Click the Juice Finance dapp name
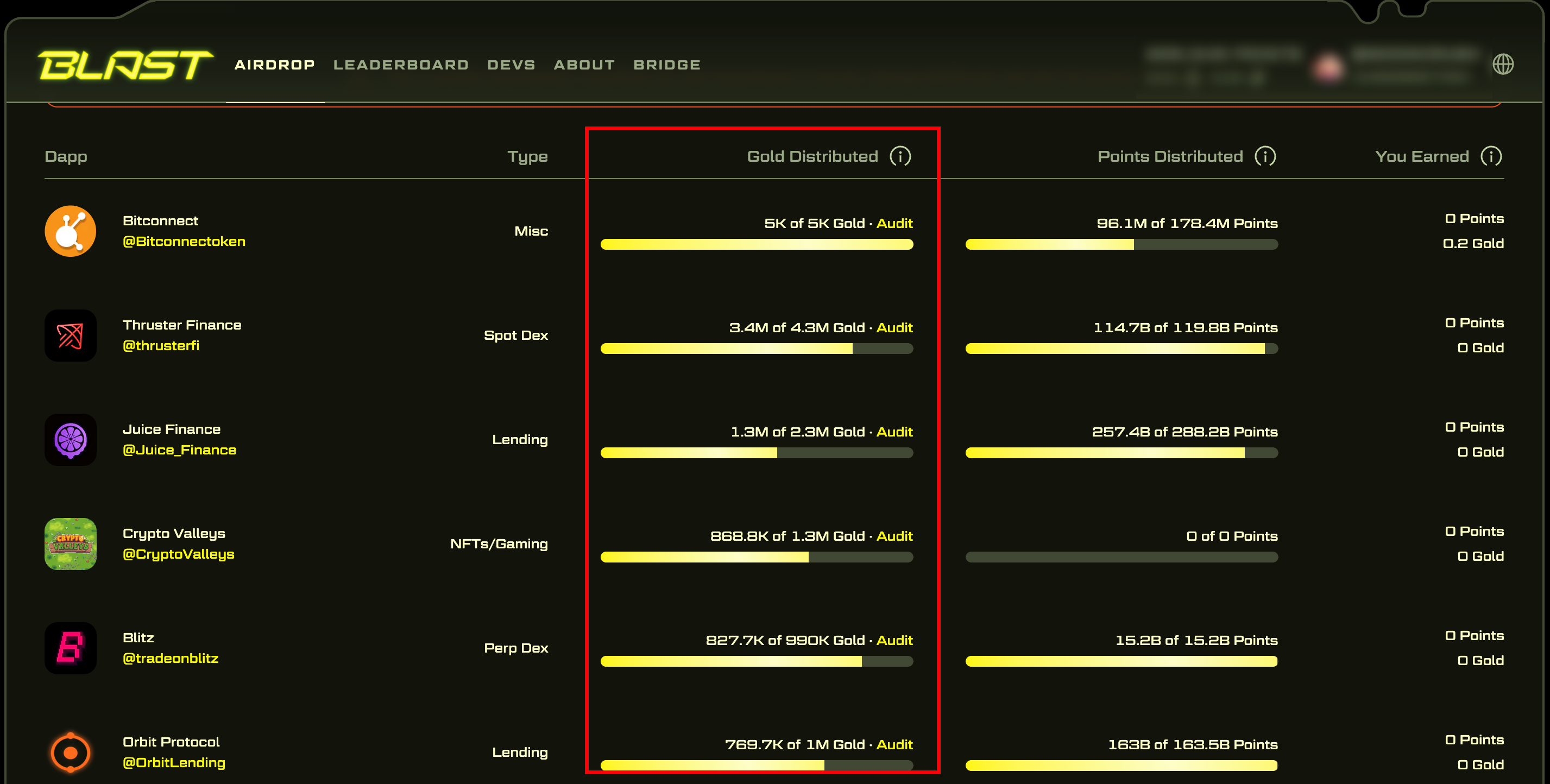 tap(172, 429)
